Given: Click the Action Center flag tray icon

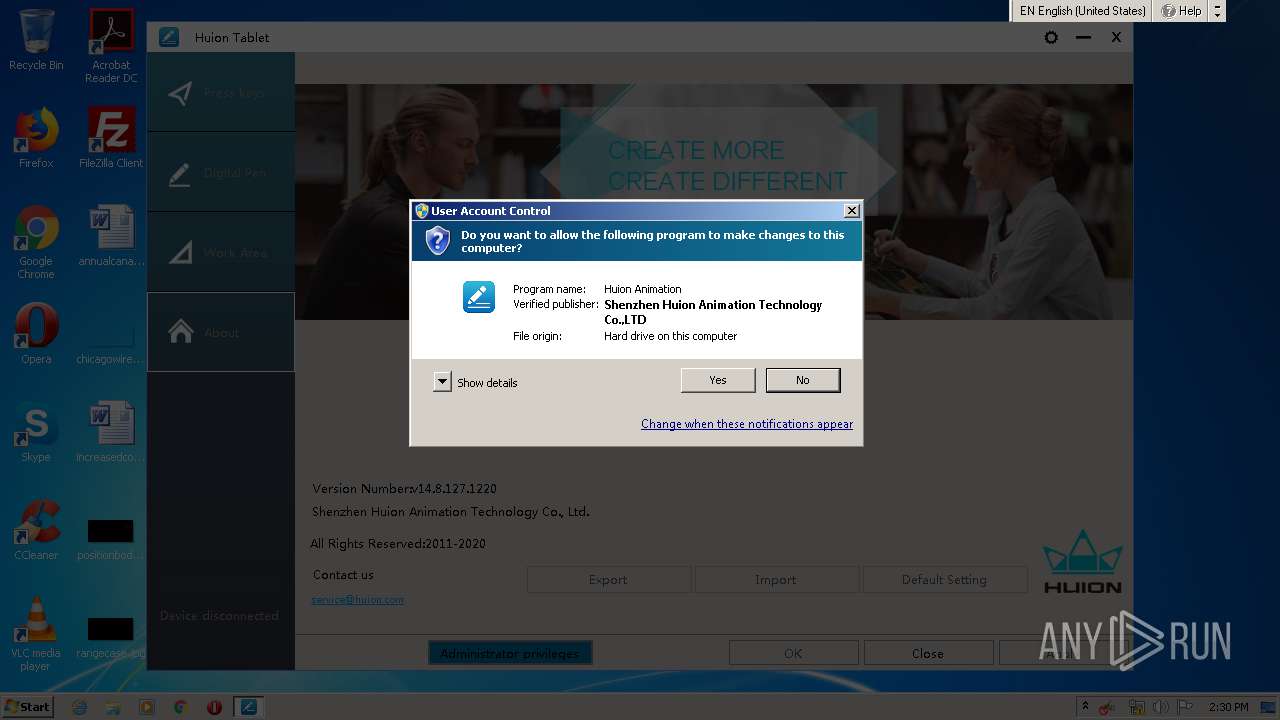Looking at the screenshot, I should (x=1184, y=707).
